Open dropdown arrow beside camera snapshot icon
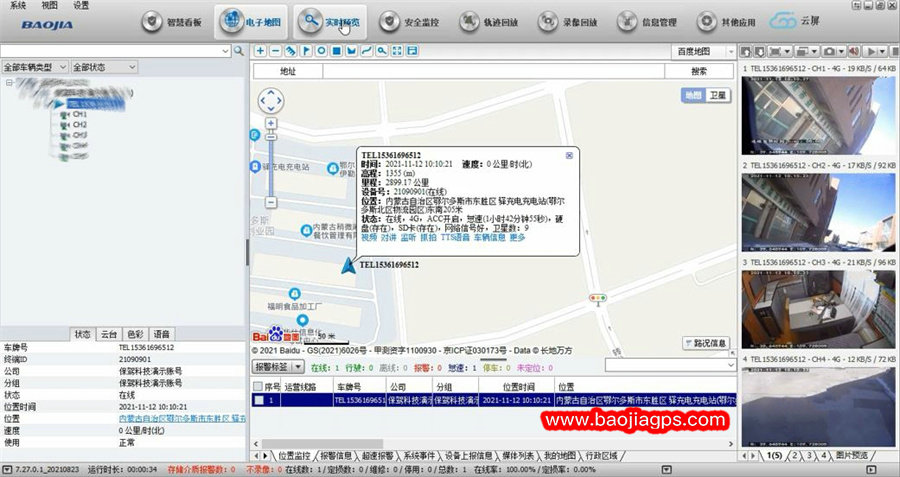This screenshot has height=477, width=900. tap(841, 52)
